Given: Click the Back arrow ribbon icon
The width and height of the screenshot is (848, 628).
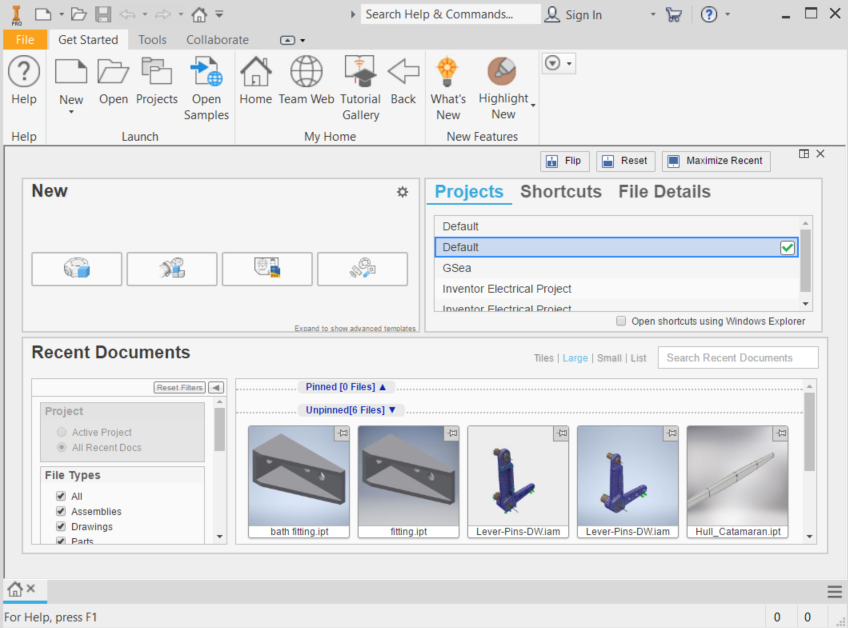Looking at the screenshot, I should point(403,71).
